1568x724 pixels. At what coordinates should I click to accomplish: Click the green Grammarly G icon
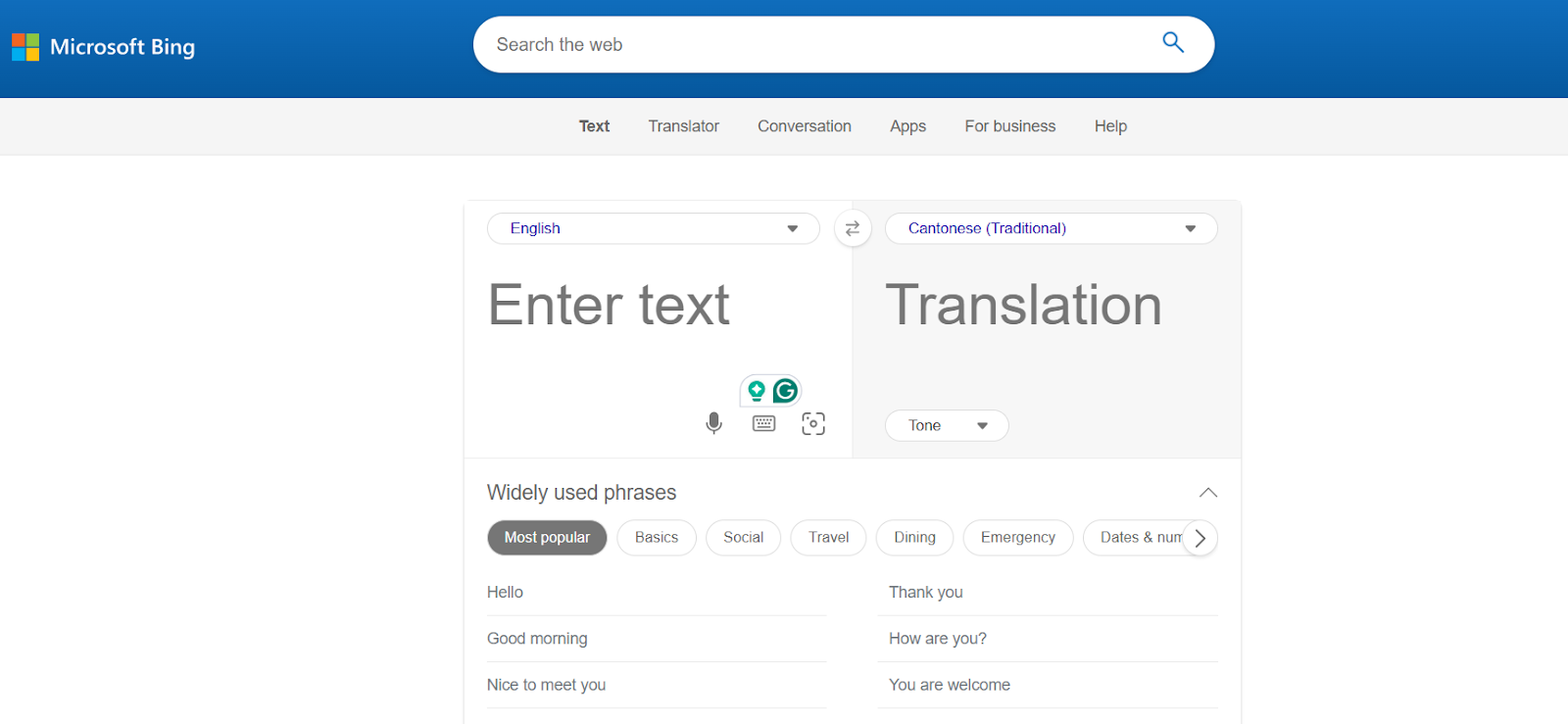(x=785, y=391)
